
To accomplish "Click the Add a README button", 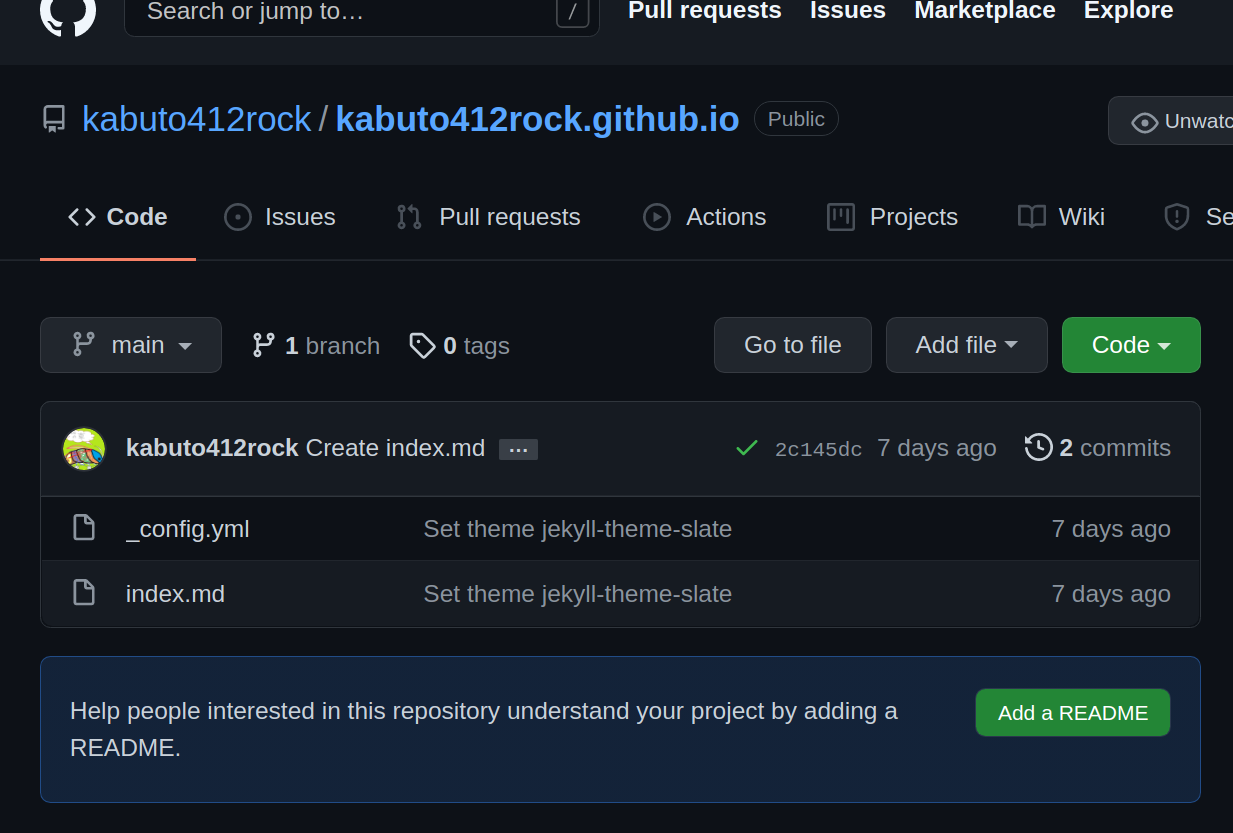I will coord(1072,713).
